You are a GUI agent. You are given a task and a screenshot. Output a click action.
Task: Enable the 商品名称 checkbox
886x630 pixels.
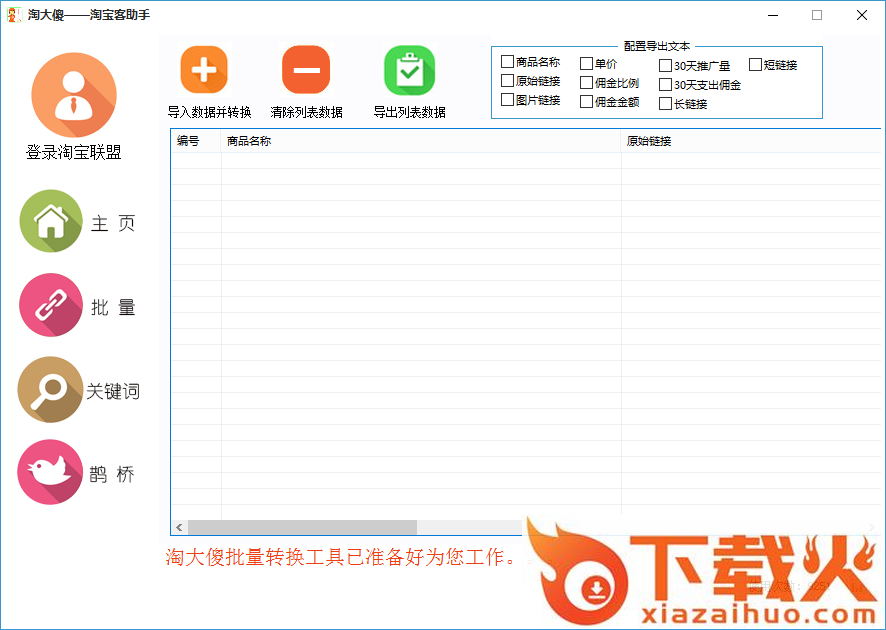tap(508, 62)
